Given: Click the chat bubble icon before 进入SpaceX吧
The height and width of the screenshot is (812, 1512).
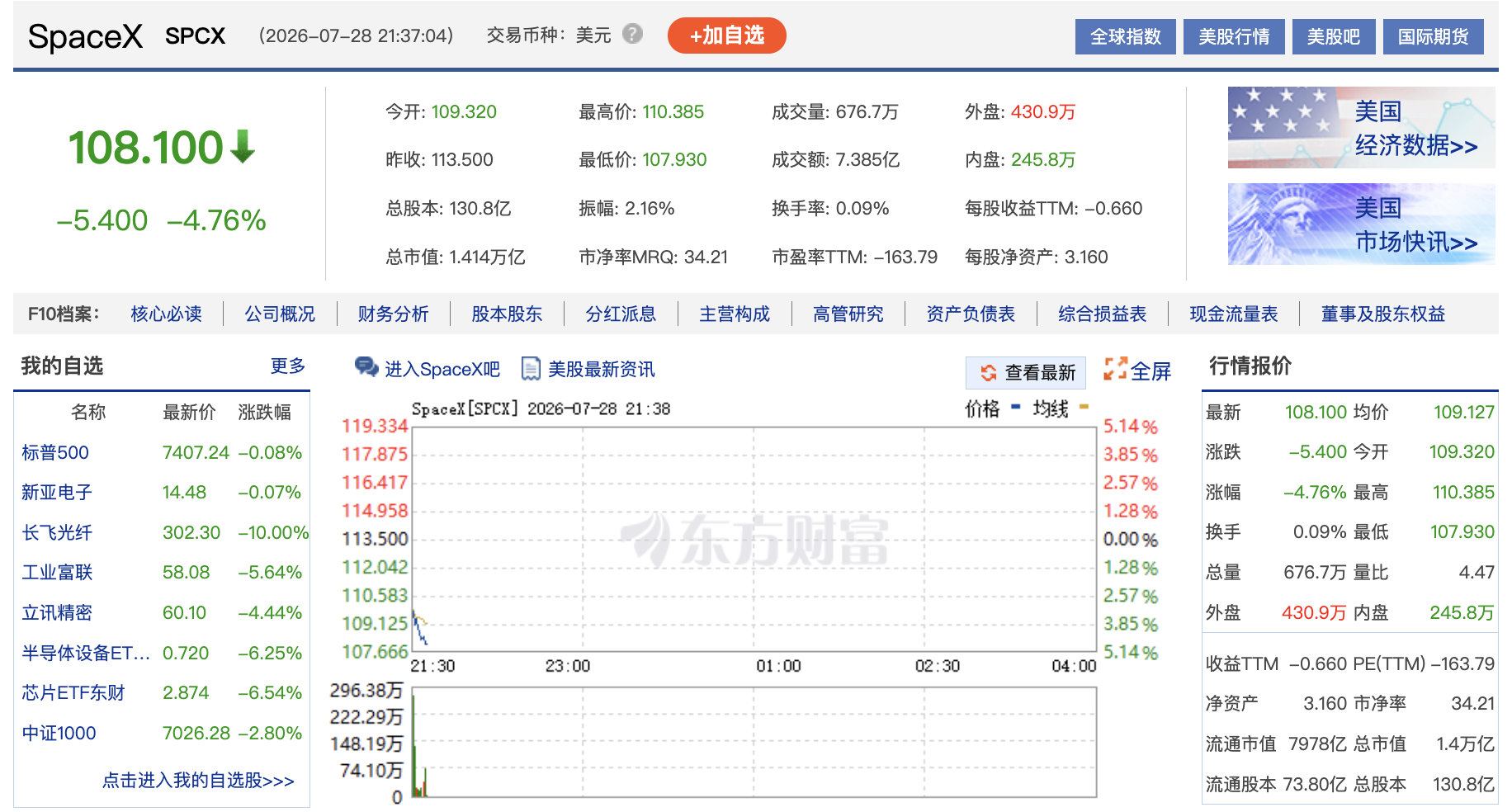Looking at the screenshot, I should pyautogui.click(x=366, y=366).
